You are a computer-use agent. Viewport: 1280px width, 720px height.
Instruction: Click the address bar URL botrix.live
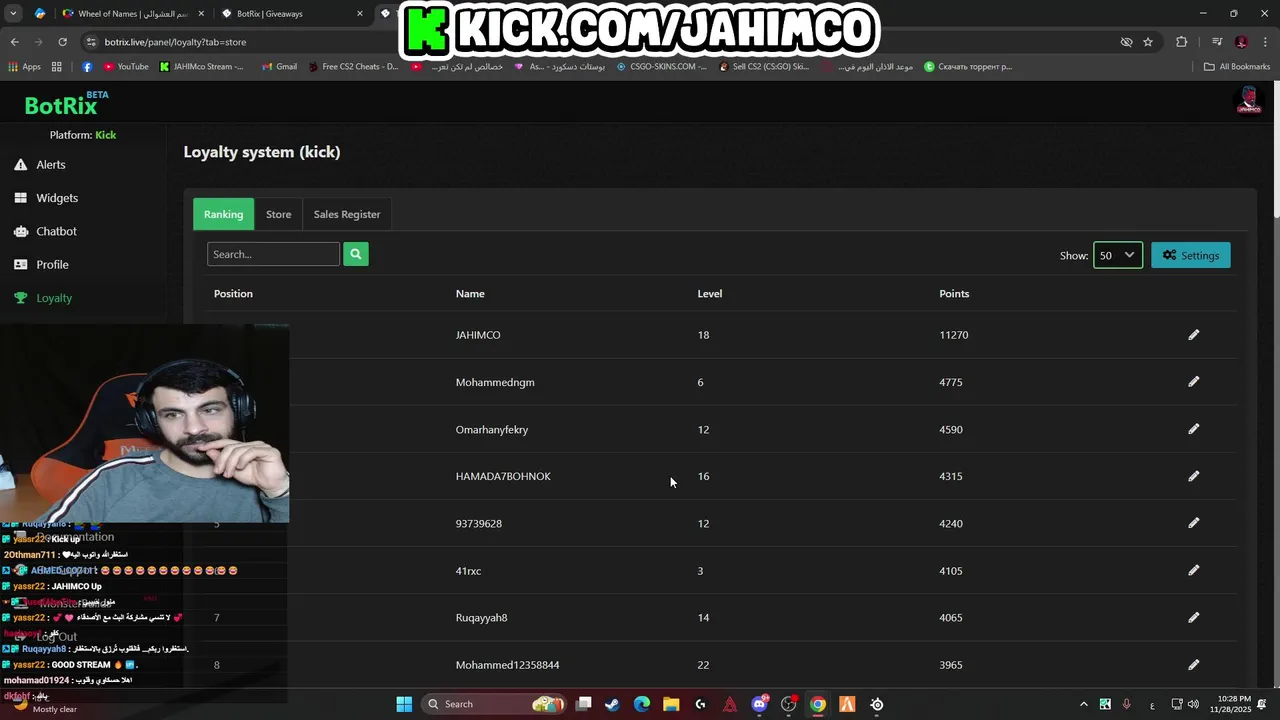[x=175, y=42]
